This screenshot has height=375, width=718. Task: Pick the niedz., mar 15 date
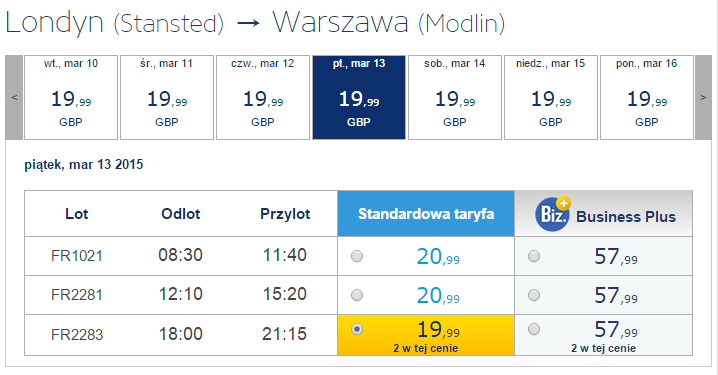point(551,98)
